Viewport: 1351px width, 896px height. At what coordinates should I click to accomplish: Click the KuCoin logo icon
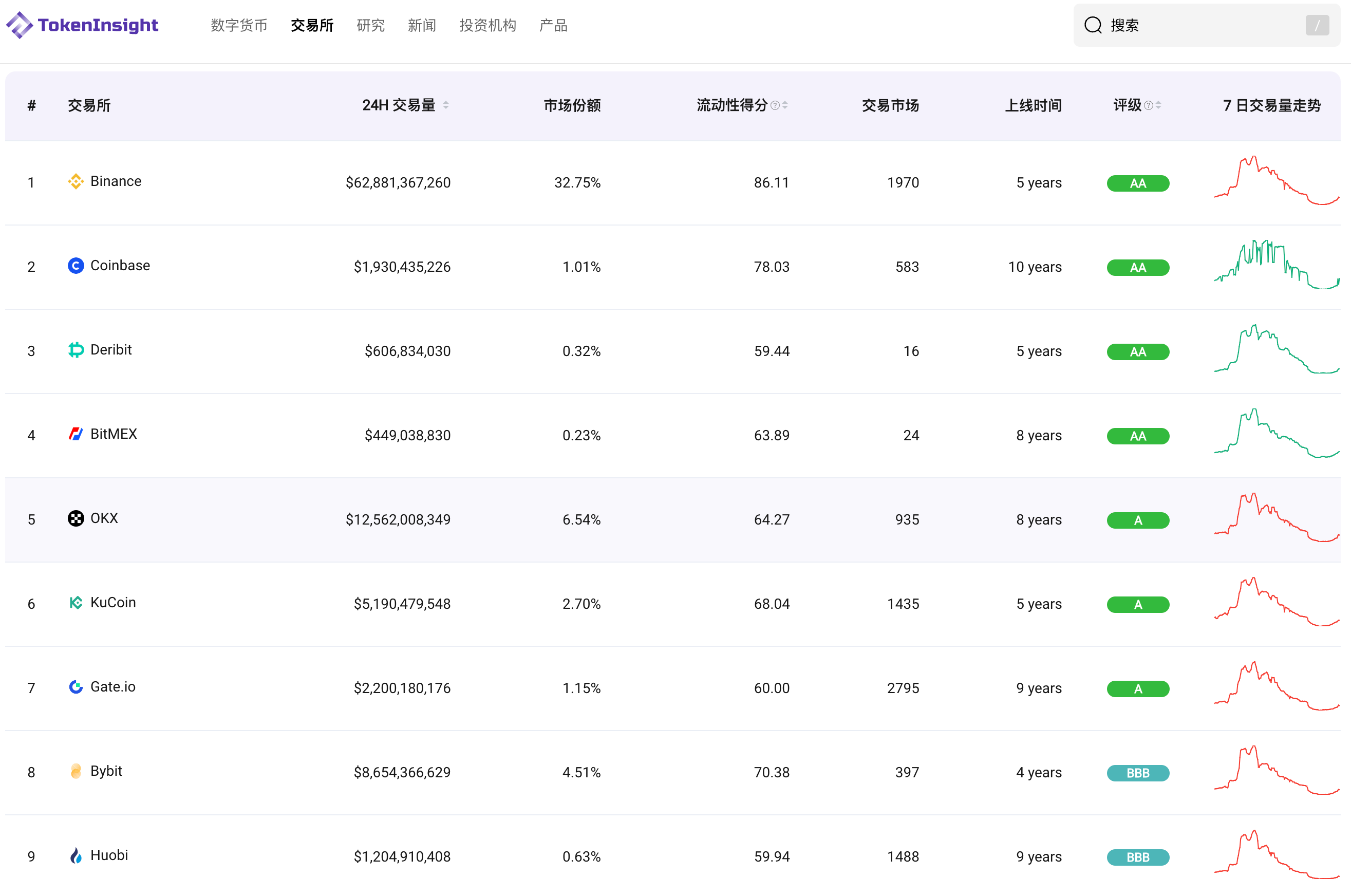(76, 603)
